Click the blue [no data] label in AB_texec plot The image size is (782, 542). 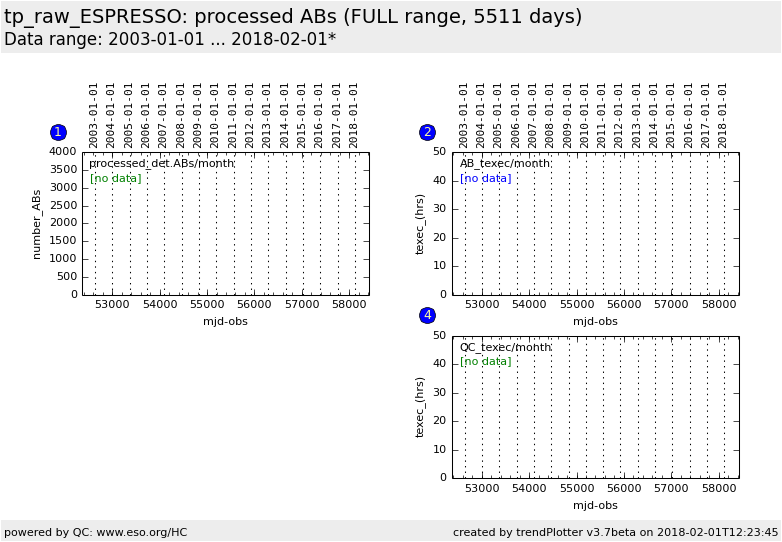point(486,178)
